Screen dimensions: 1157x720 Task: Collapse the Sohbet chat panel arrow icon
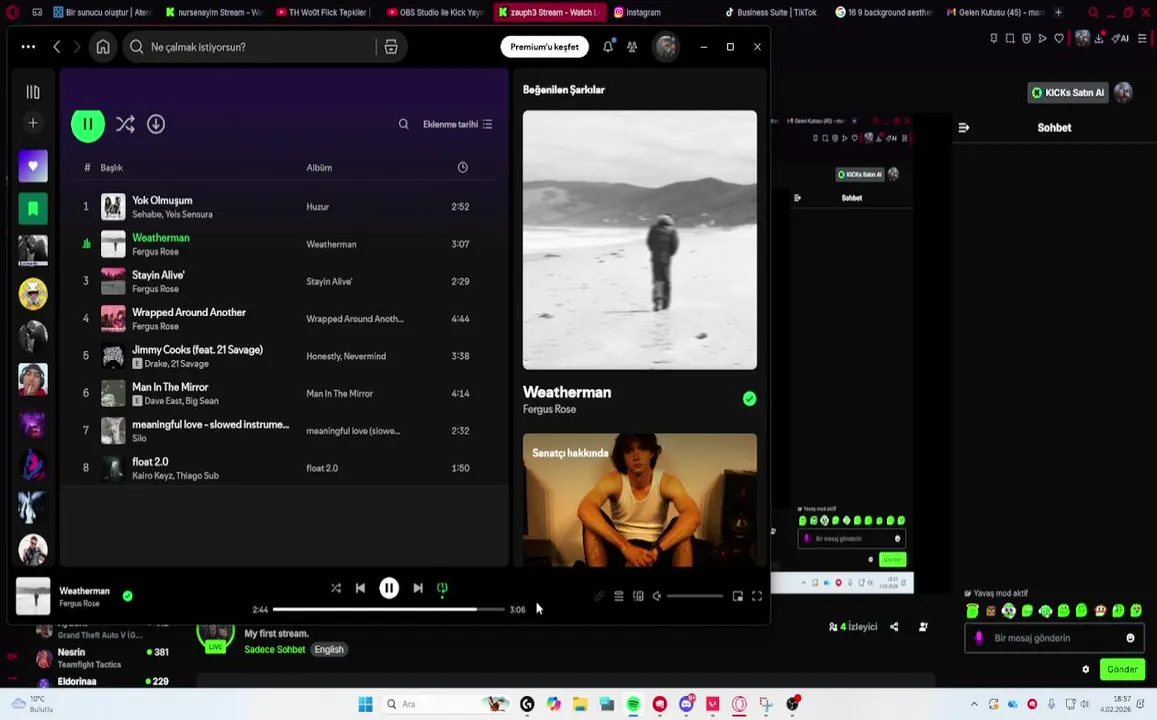click(964, 128)
